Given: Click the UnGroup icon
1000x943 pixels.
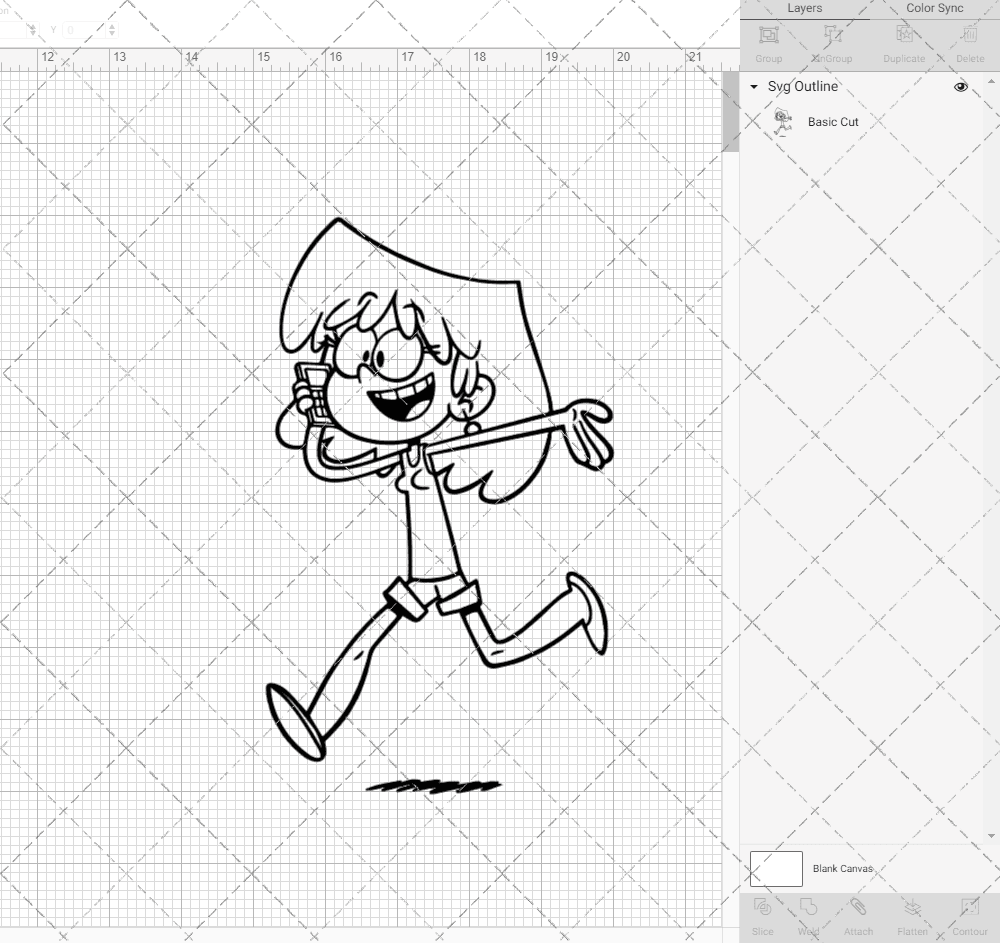Looking at the screenshot, I should coord(832,36).
